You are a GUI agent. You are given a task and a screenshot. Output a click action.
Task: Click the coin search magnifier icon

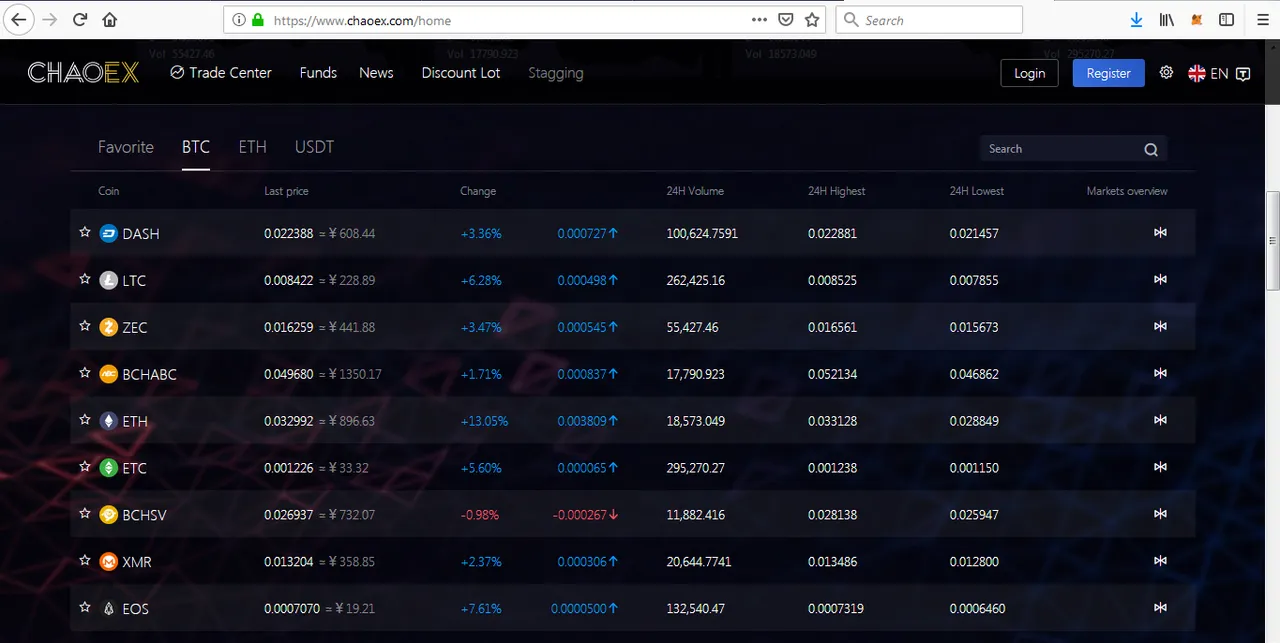point(1151,149)
